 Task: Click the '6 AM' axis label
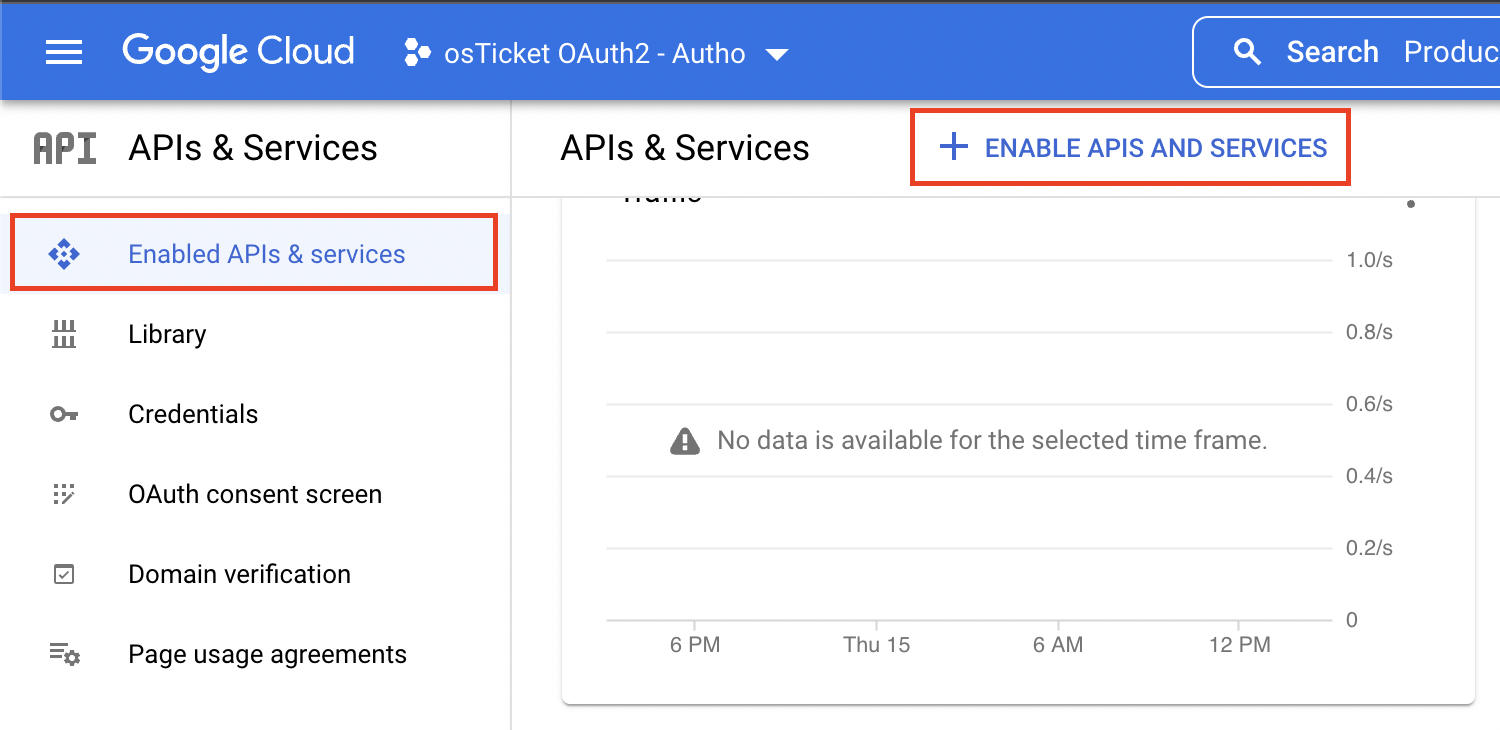click(1058, 645)
